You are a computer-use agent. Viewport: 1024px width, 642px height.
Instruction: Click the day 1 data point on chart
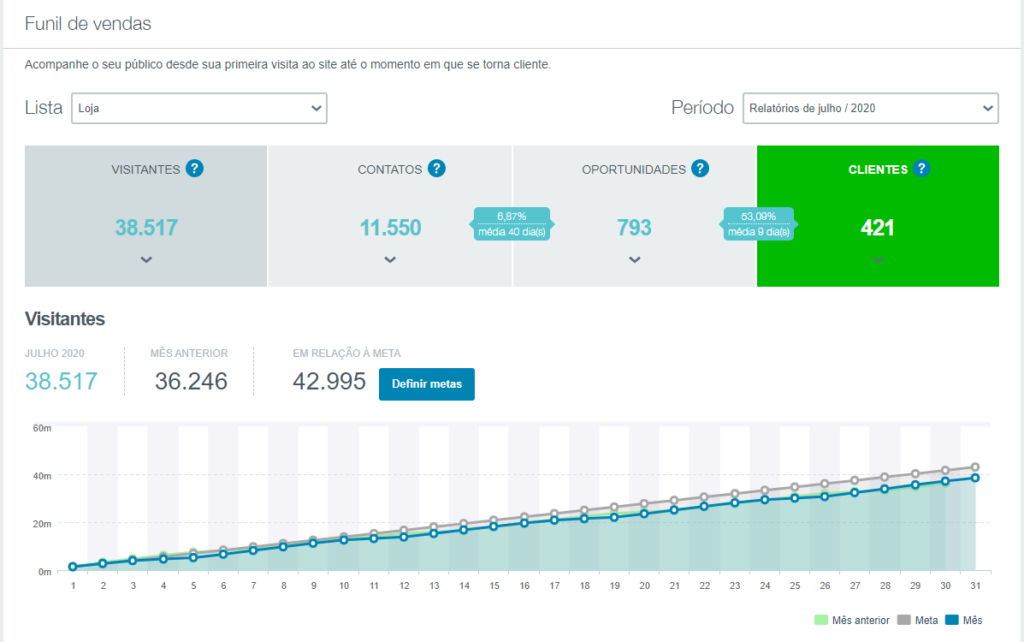(73, 567)
